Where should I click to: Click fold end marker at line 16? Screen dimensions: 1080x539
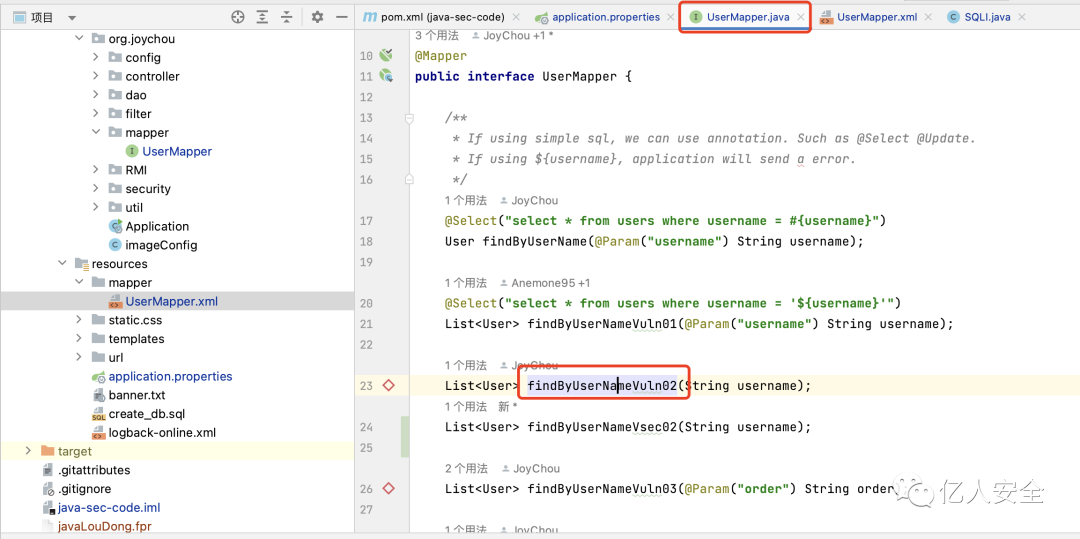[409, 179]
